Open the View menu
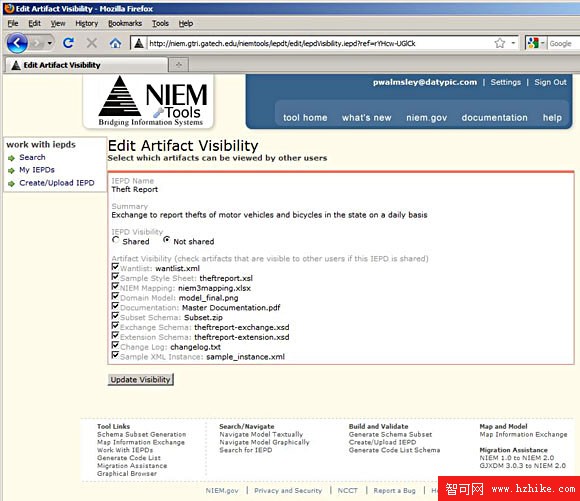The height and width of the screenshot is (501, 580). pyautogui.click(x=58, y=24)
